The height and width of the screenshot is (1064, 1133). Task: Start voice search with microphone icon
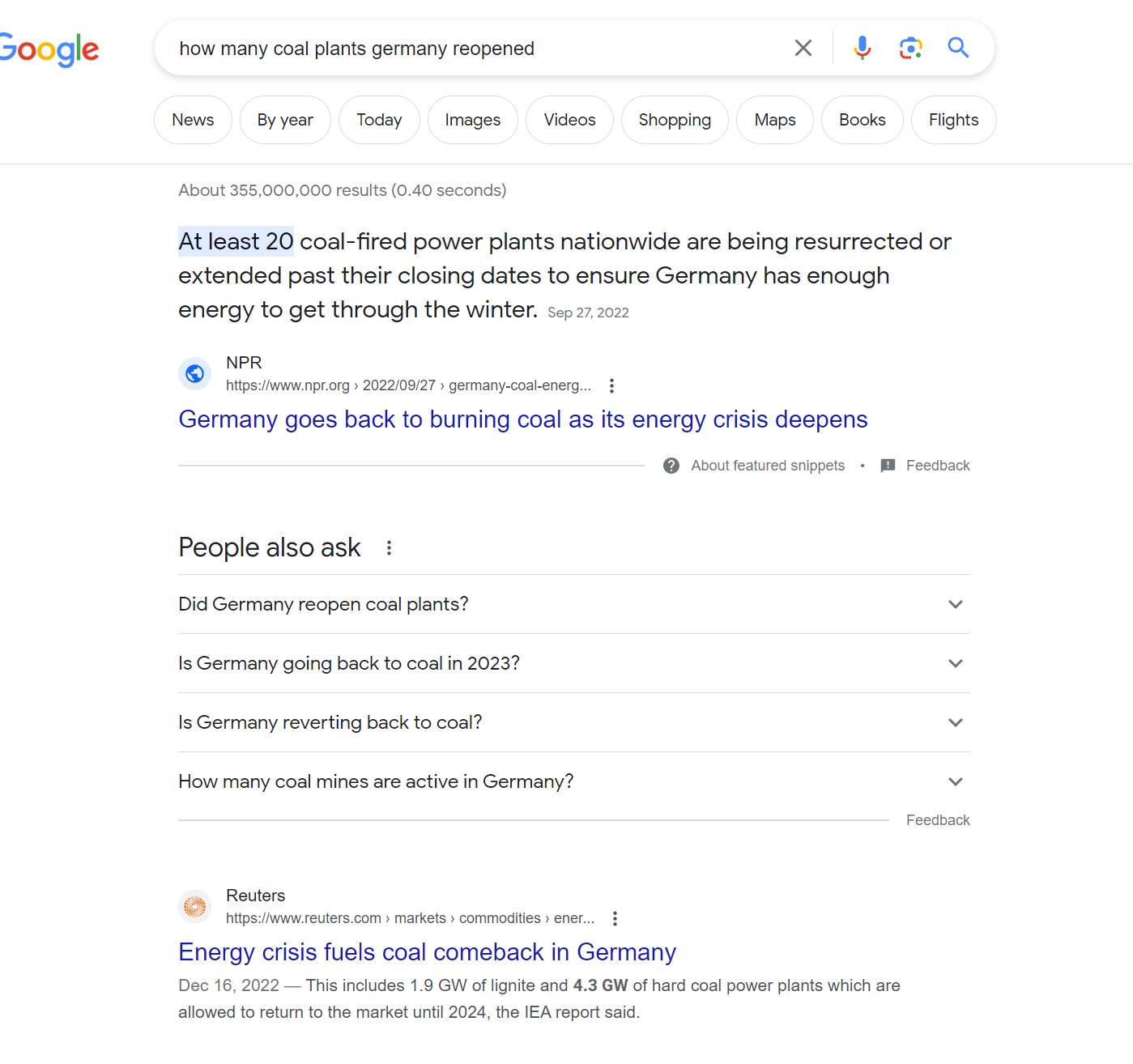[863, 49]
